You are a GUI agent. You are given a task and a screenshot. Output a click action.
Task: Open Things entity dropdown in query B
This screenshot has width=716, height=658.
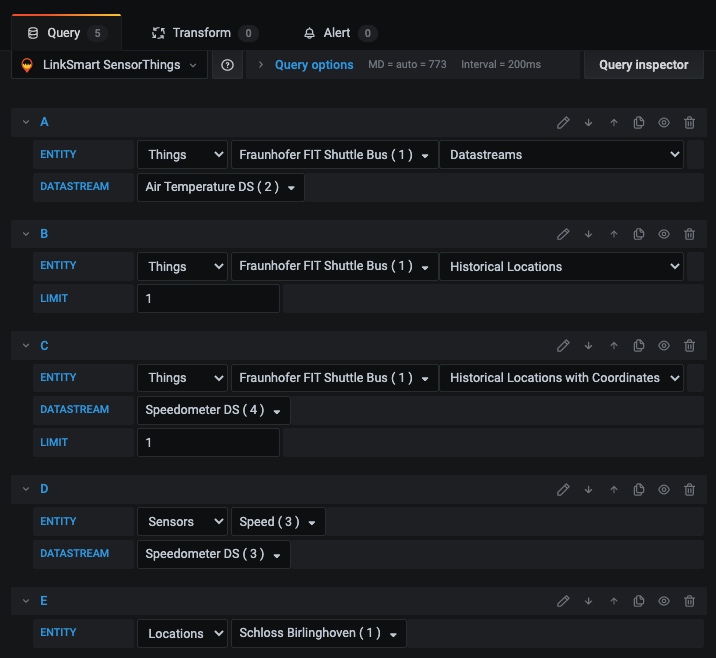click(182, 266)
